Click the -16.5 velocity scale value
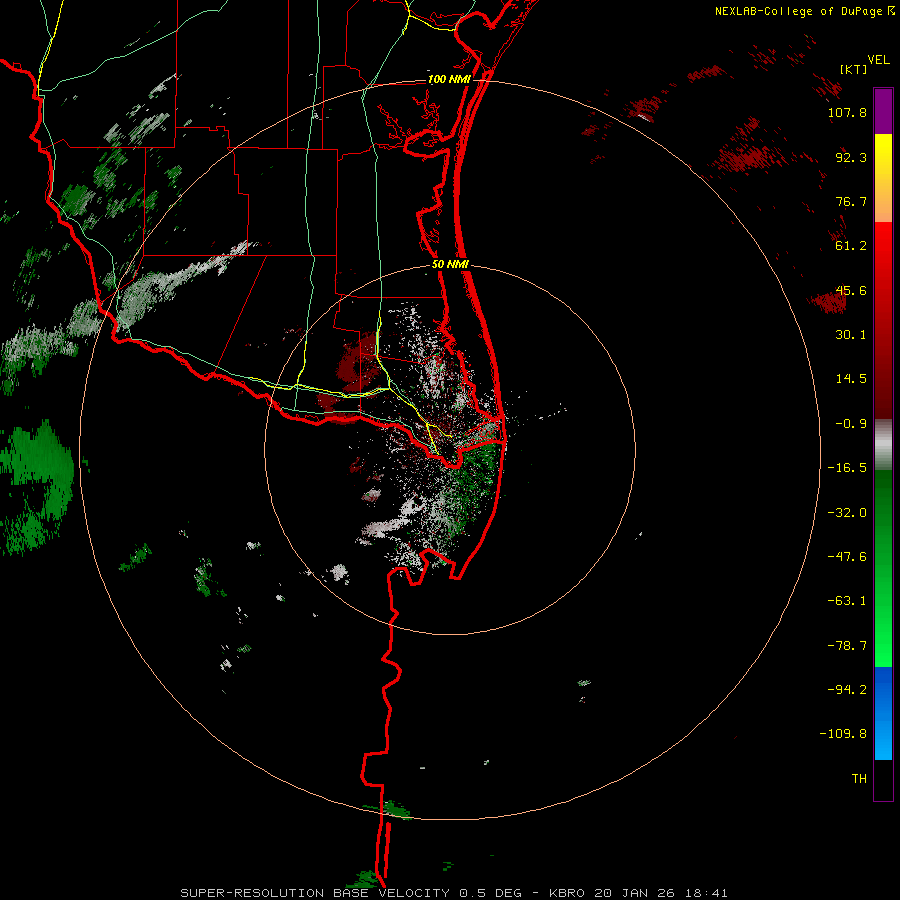Screen dimensions: 900x900 pyautogui.click(x=847, y=468)
